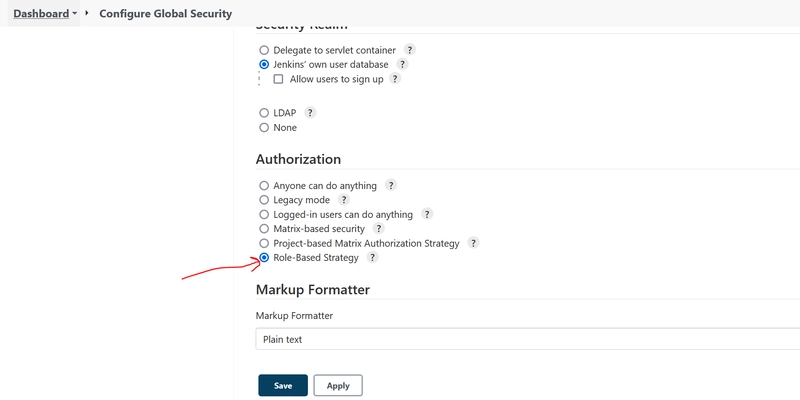Screen dimensions: 800x400
Task: Open the Markup Formatter Plain text dropdown
Action: click(527, 339)
